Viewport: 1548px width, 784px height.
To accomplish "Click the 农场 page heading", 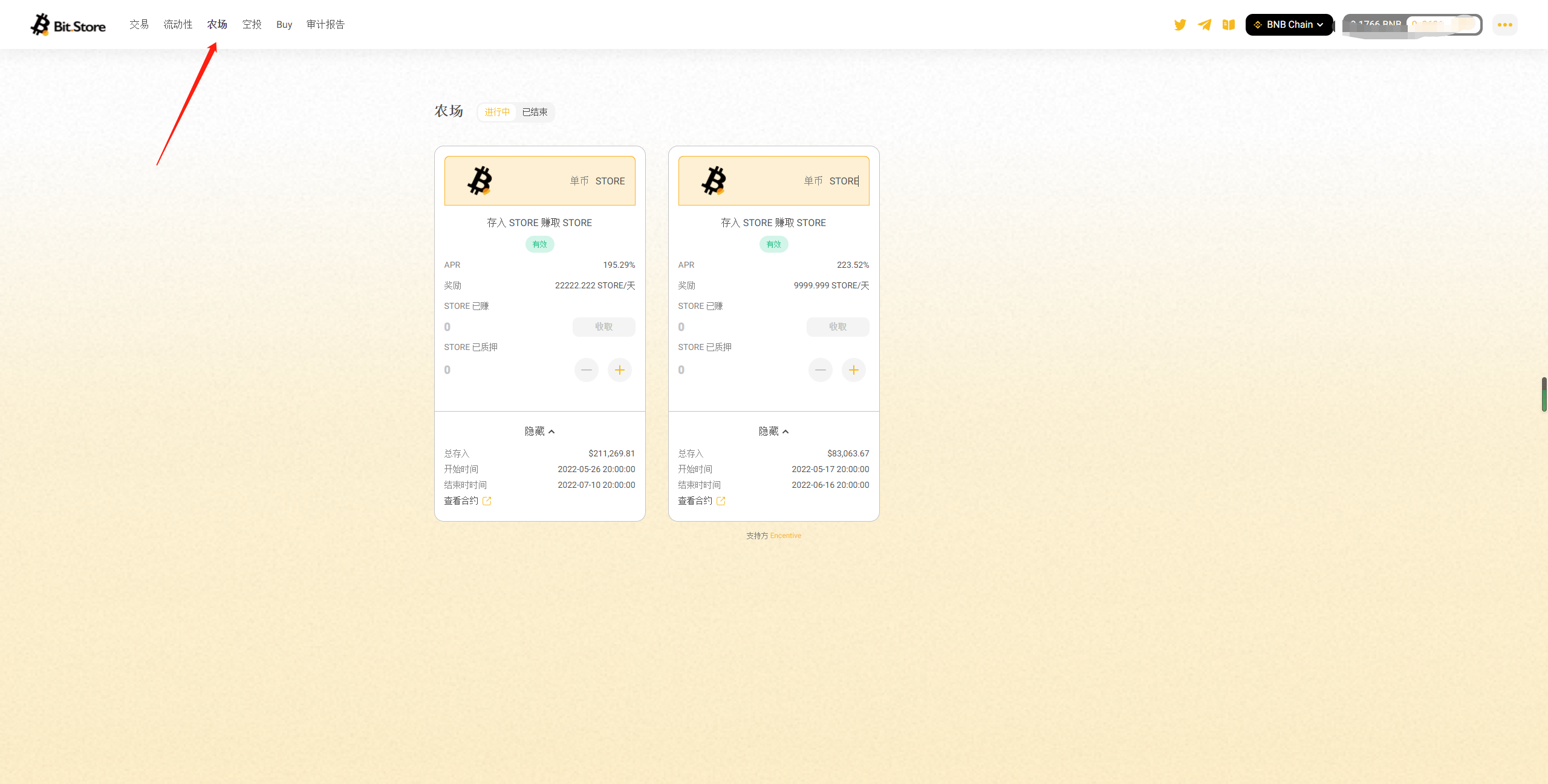I will point(449,111).
